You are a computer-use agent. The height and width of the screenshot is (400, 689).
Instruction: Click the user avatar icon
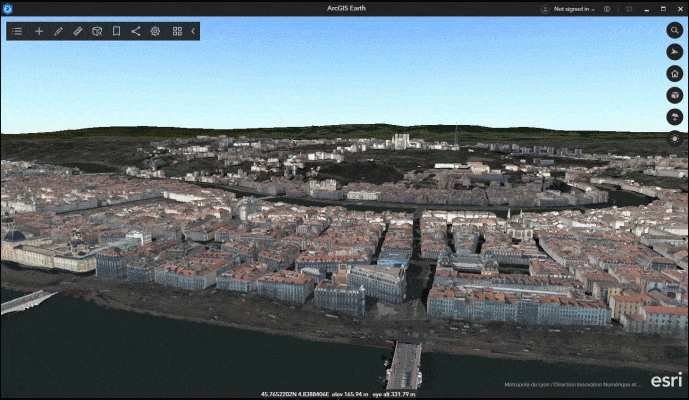545,9
